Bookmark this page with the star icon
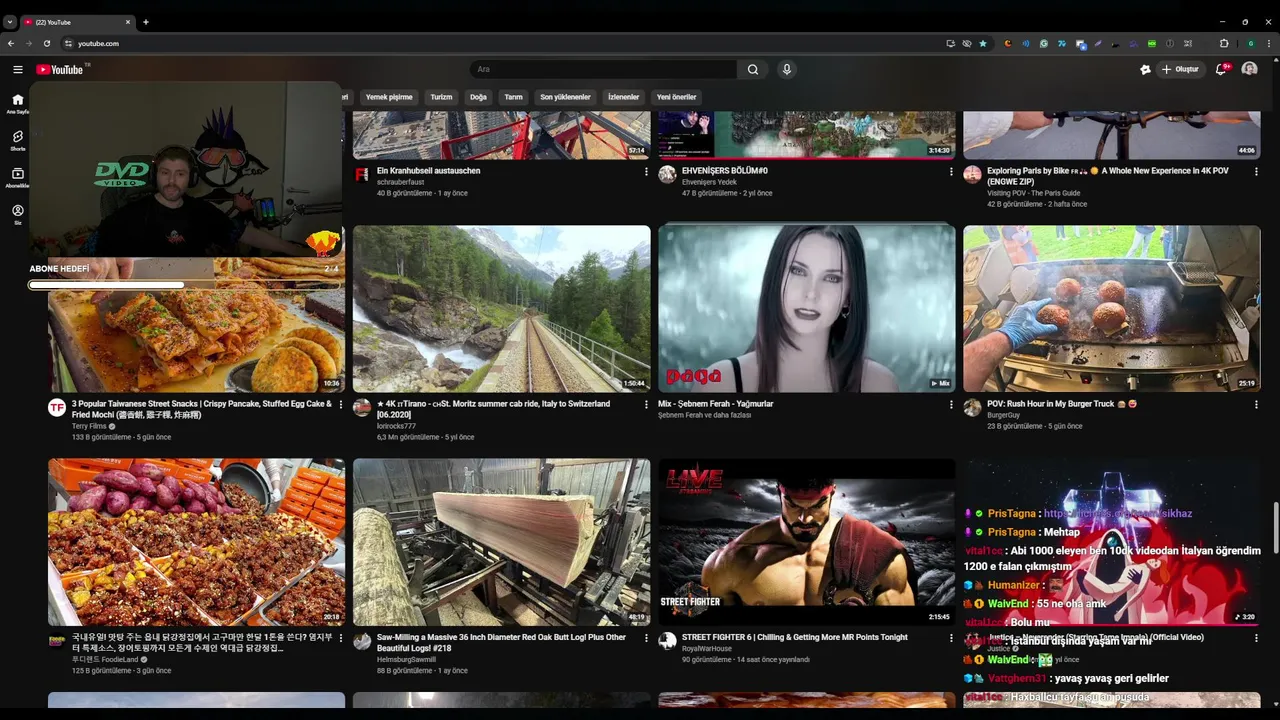Screen dimensions: 1280x720 click(x=983, y=43)
